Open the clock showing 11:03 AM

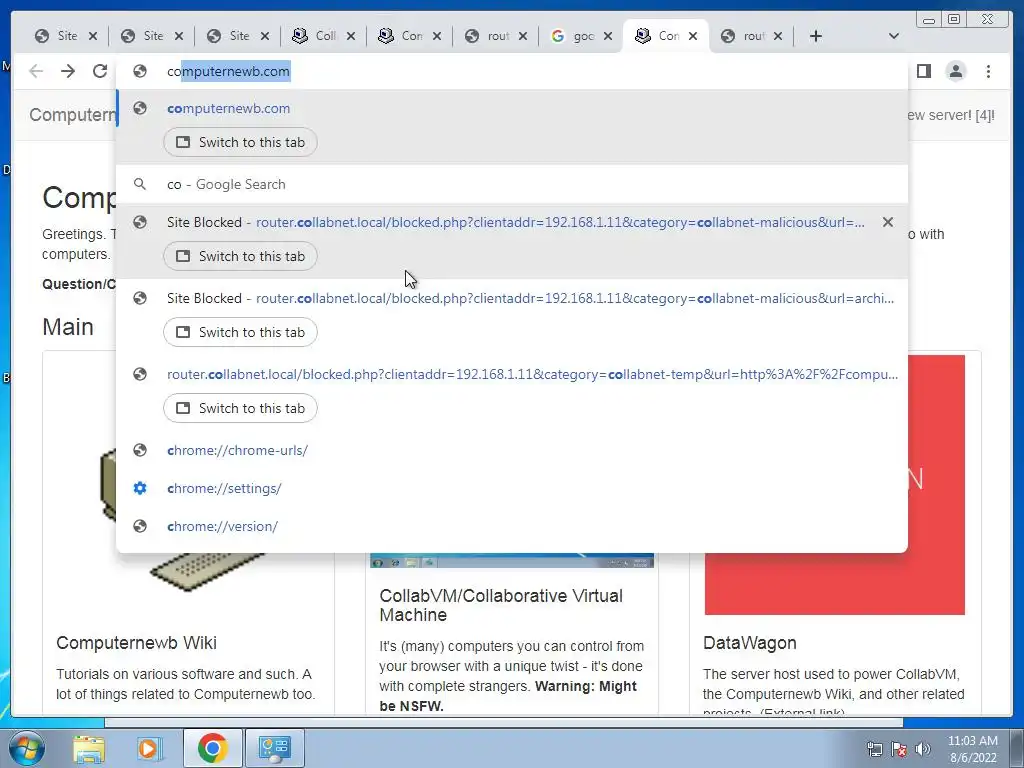pyautogui.click(x=973, y=749)
